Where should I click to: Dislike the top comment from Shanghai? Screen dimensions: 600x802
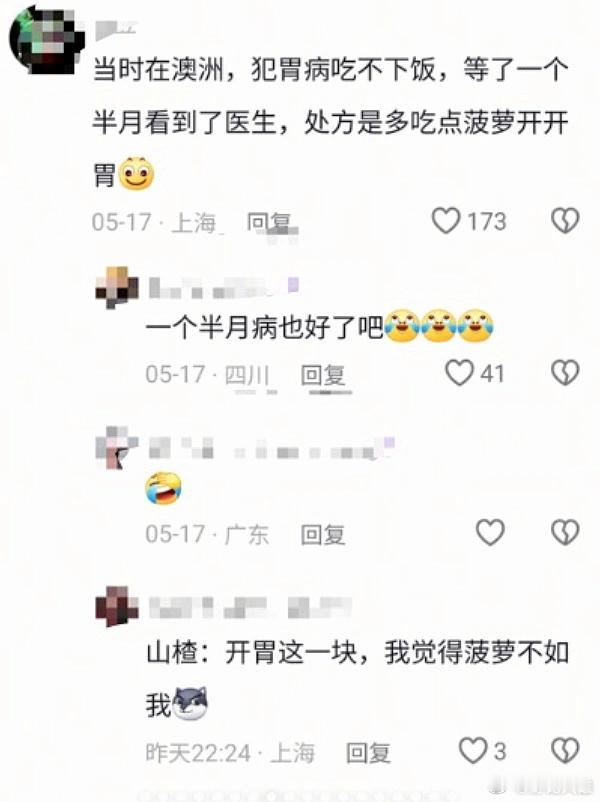pyautogui.click(x=565, y=221)
